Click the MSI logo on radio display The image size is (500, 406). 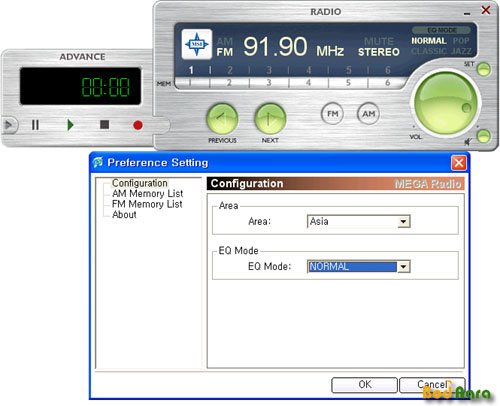[x=197, y=44]
